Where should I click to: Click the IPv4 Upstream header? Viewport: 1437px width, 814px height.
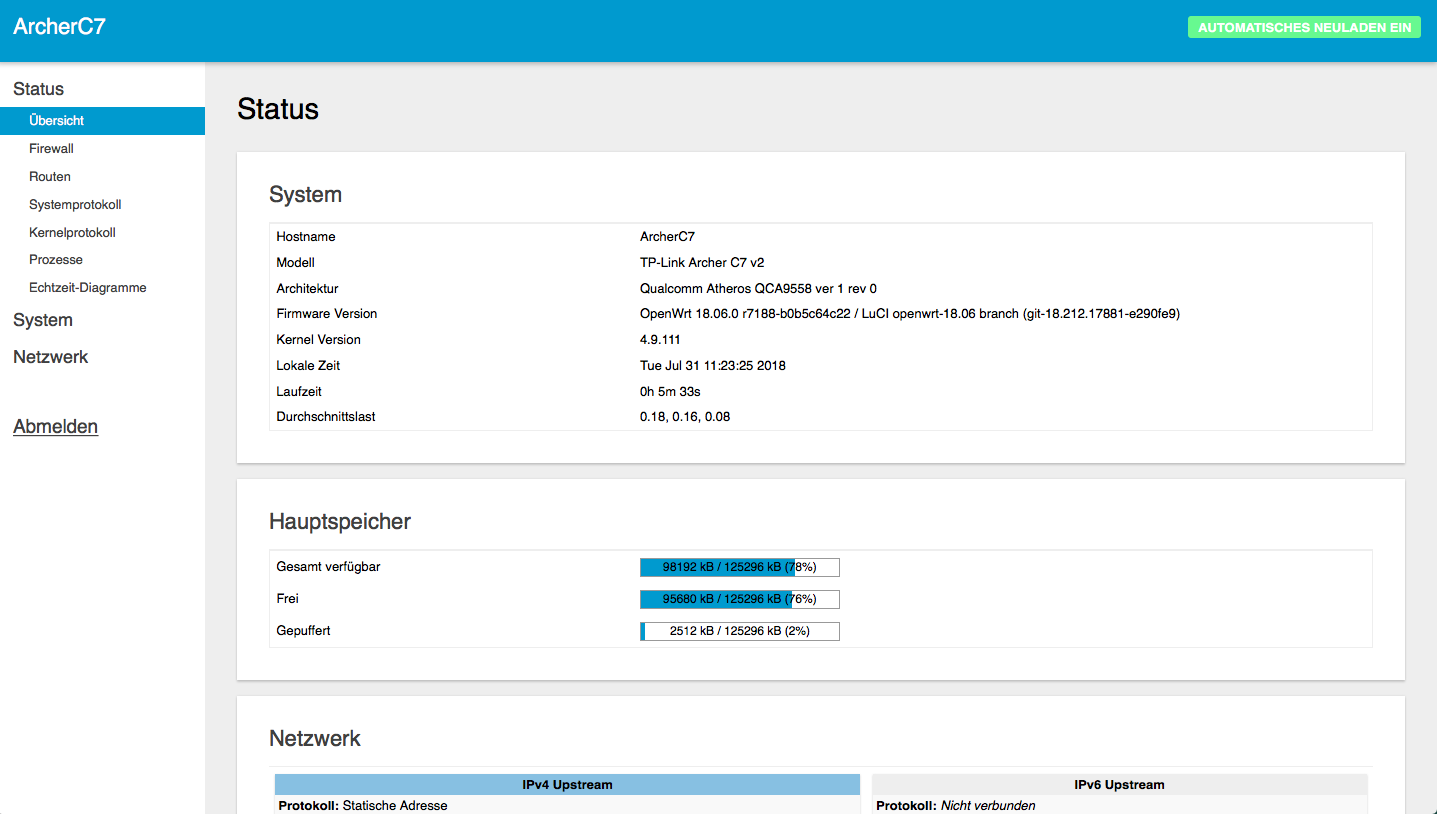click(x=567, y=785)
